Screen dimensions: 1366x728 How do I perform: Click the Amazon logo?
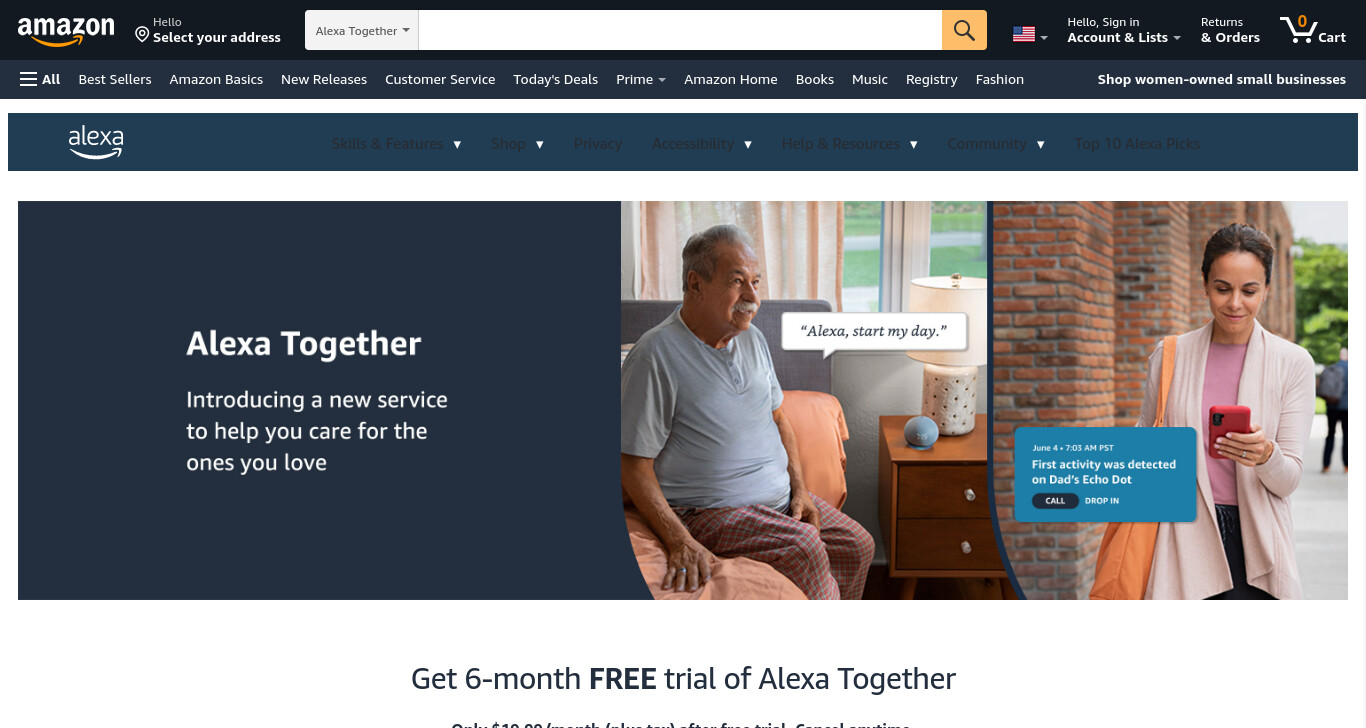coord(66,31)
